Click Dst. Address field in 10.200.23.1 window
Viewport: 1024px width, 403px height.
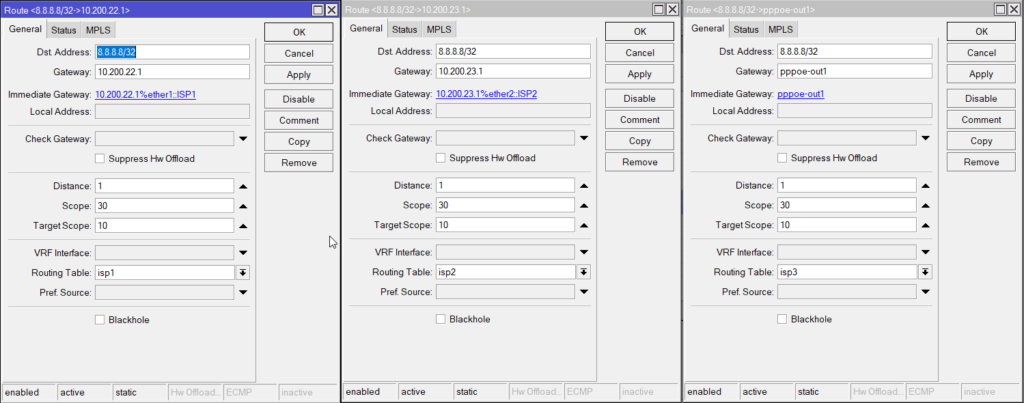(513, 51)
